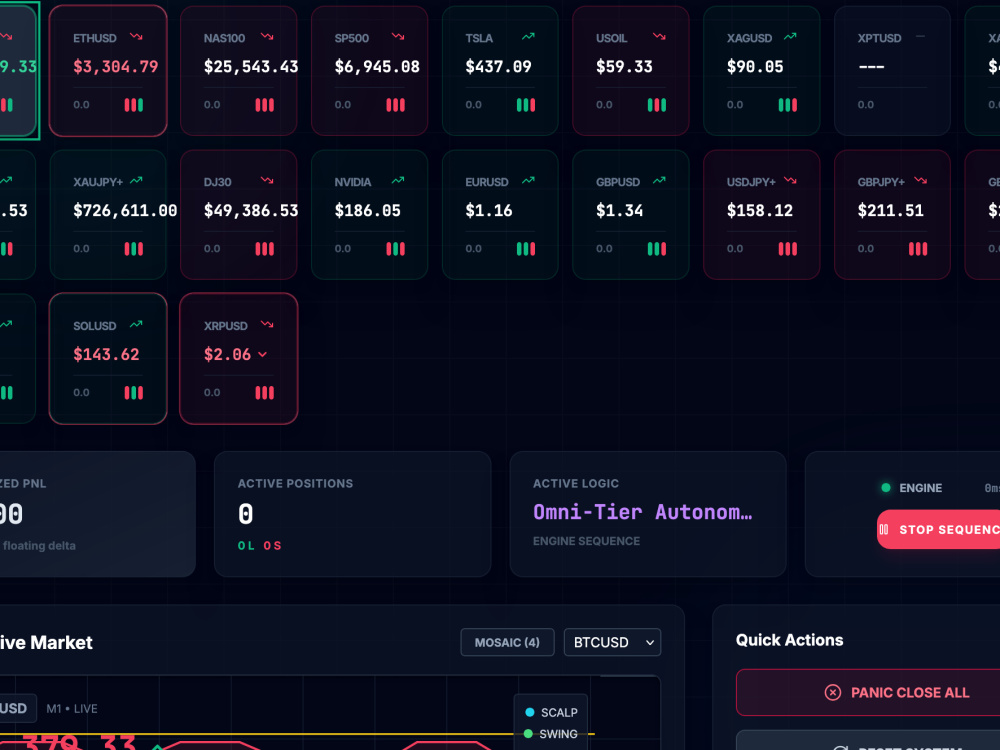Click the SOLUSD candlestick bars icon

pos(134,393)
